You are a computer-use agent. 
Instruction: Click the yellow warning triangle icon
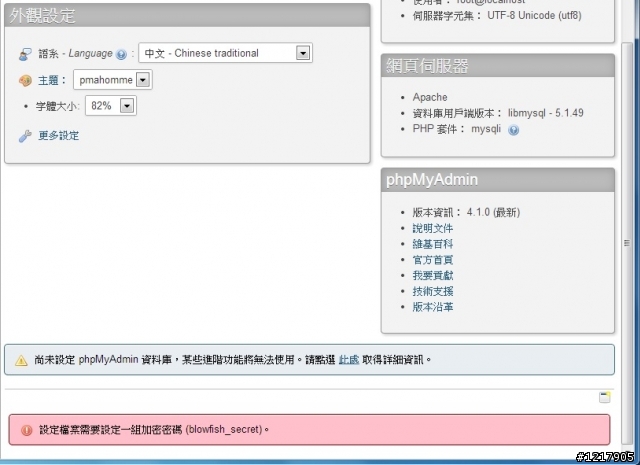(x=21, y=360)
